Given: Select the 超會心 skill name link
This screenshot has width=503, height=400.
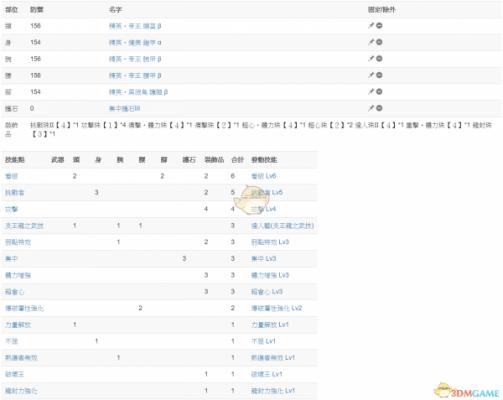Looking at the screenshot, I should pos(15,292).
